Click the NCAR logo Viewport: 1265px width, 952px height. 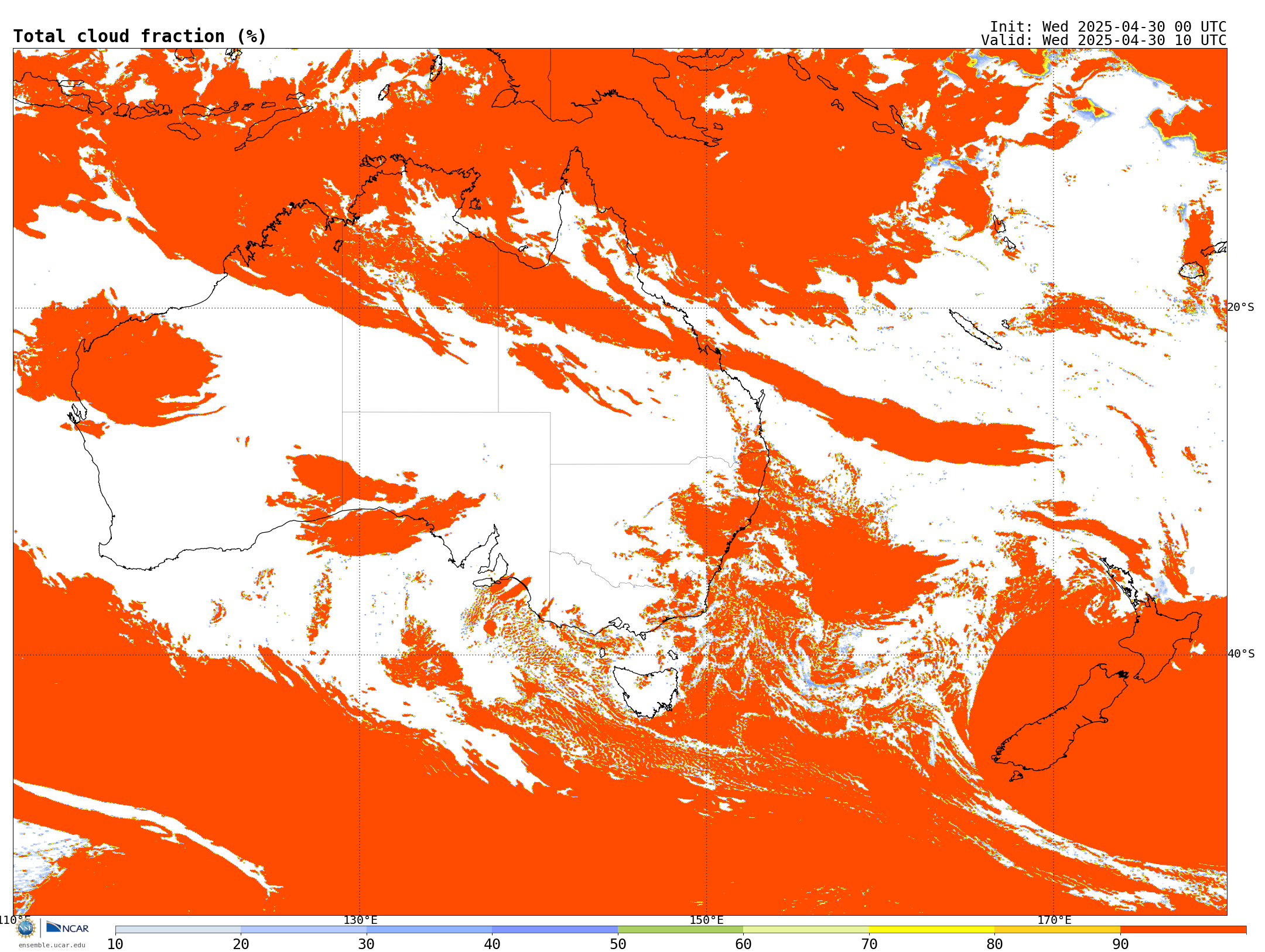(67, 927)
